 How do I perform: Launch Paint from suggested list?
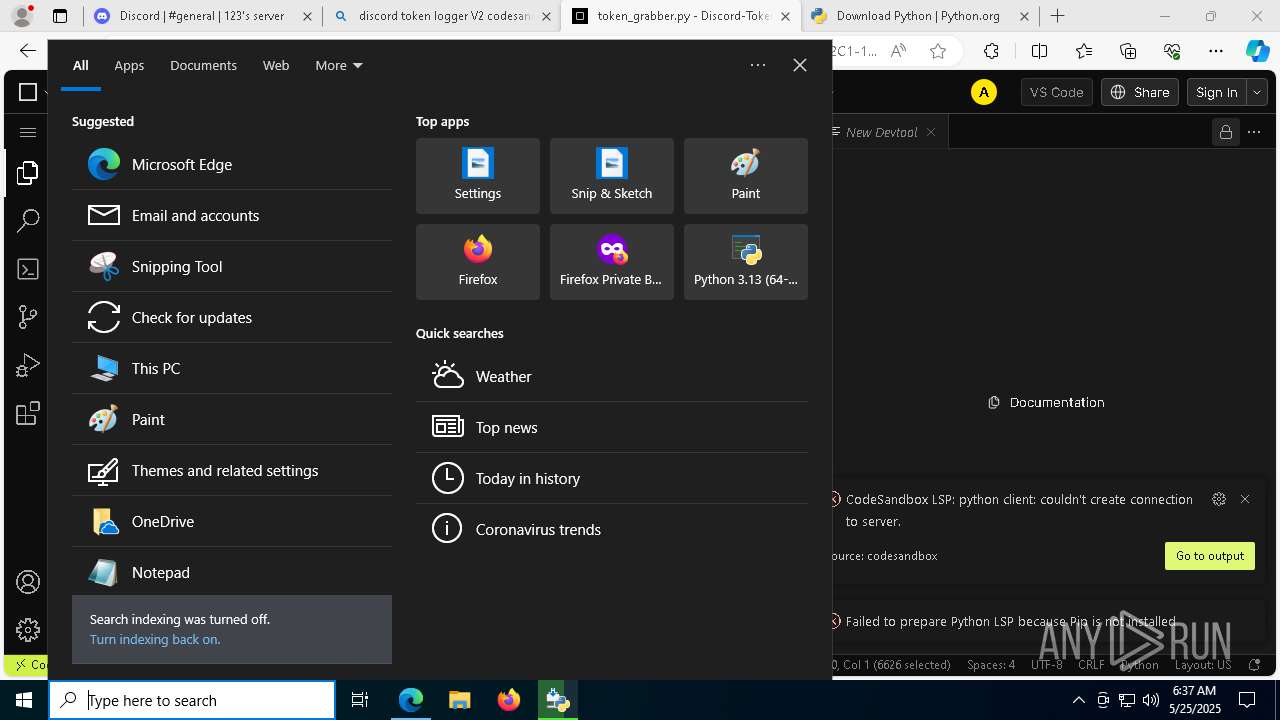(232, 419)
